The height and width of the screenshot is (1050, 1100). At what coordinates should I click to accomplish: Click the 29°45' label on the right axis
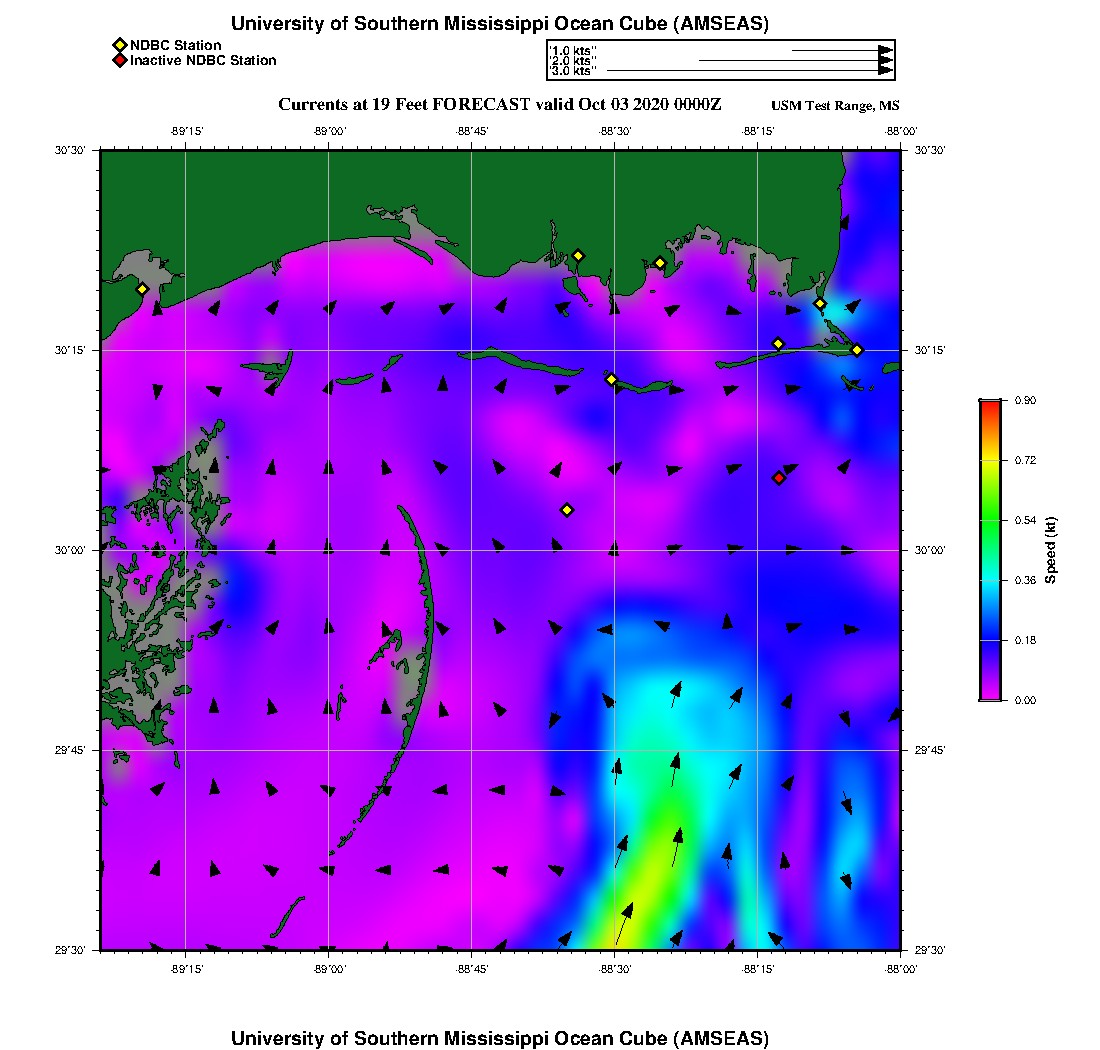point(930,750)
